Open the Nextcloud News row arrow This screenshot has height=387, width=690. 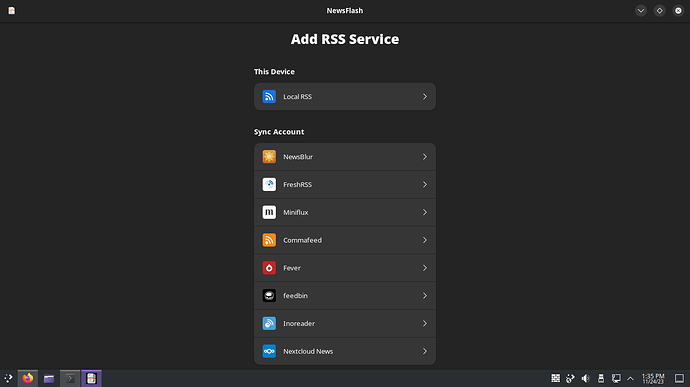tap(425, 351)
